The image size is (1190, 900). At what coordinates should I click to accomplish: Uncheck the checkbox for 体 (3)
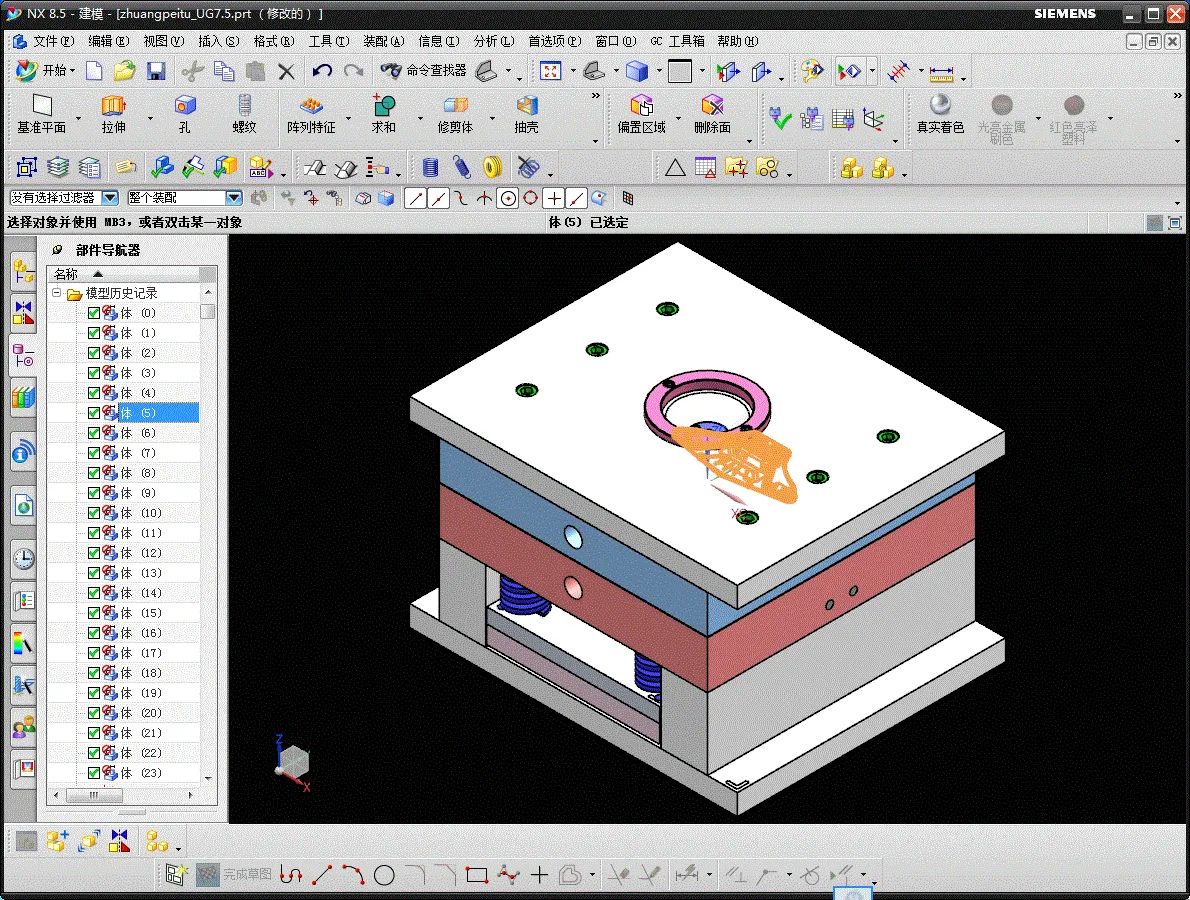click(94, 373)
